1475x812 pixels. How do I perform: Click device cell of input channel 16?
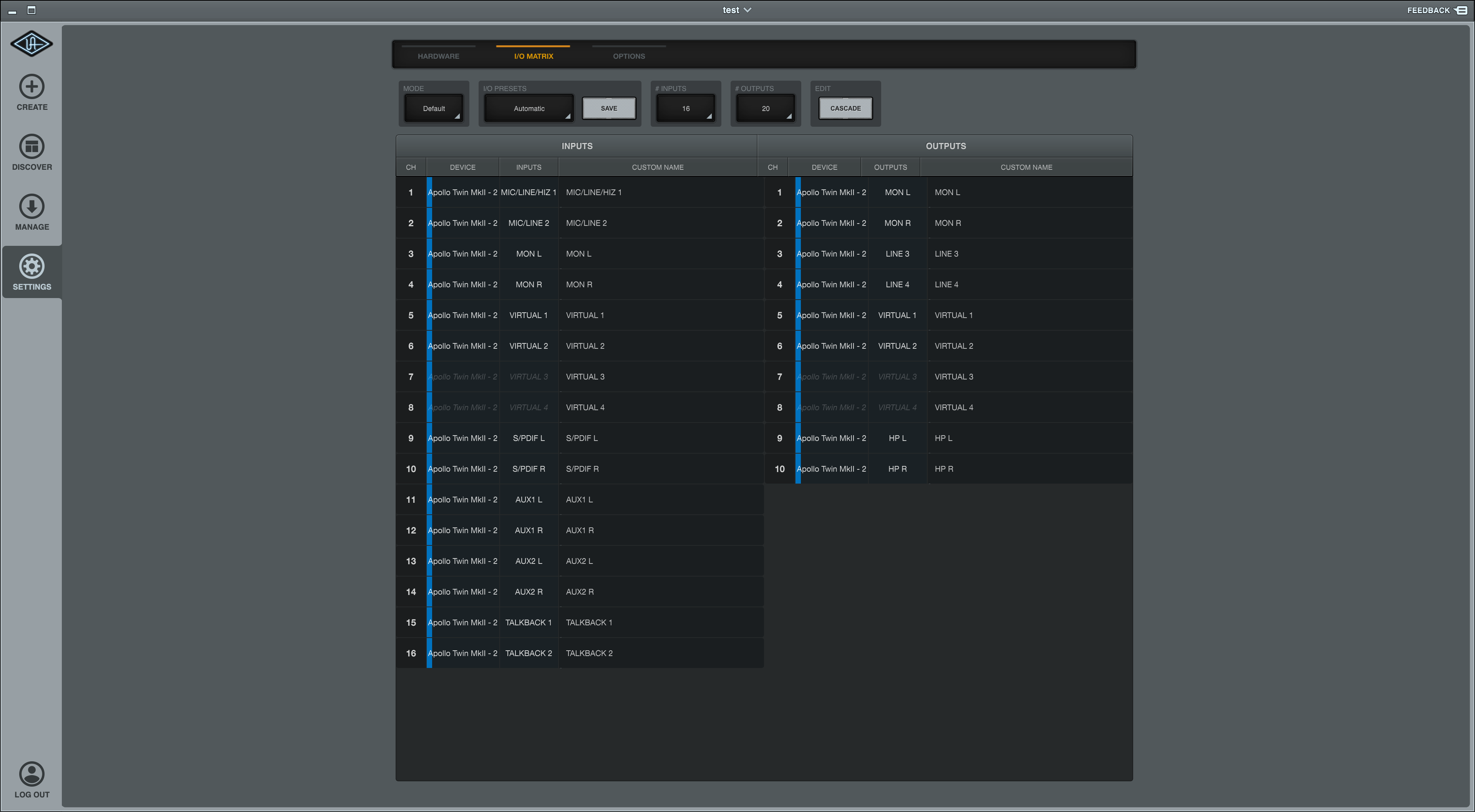tap(462, 653)
